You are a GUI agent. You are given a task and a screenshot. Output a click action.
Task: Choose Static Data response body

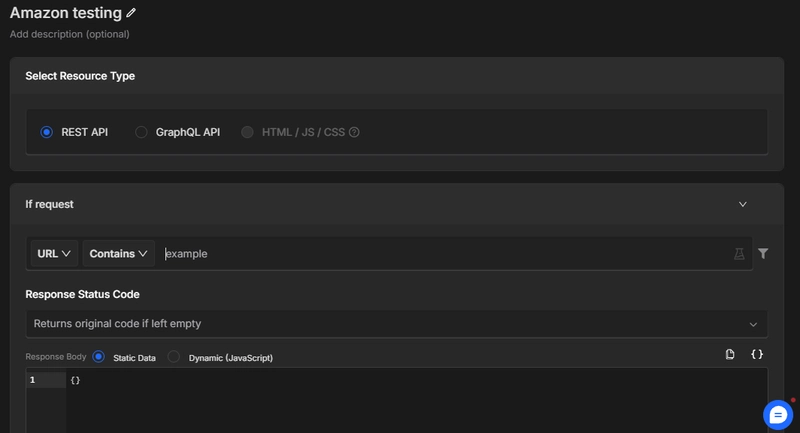tap(98, 357)
